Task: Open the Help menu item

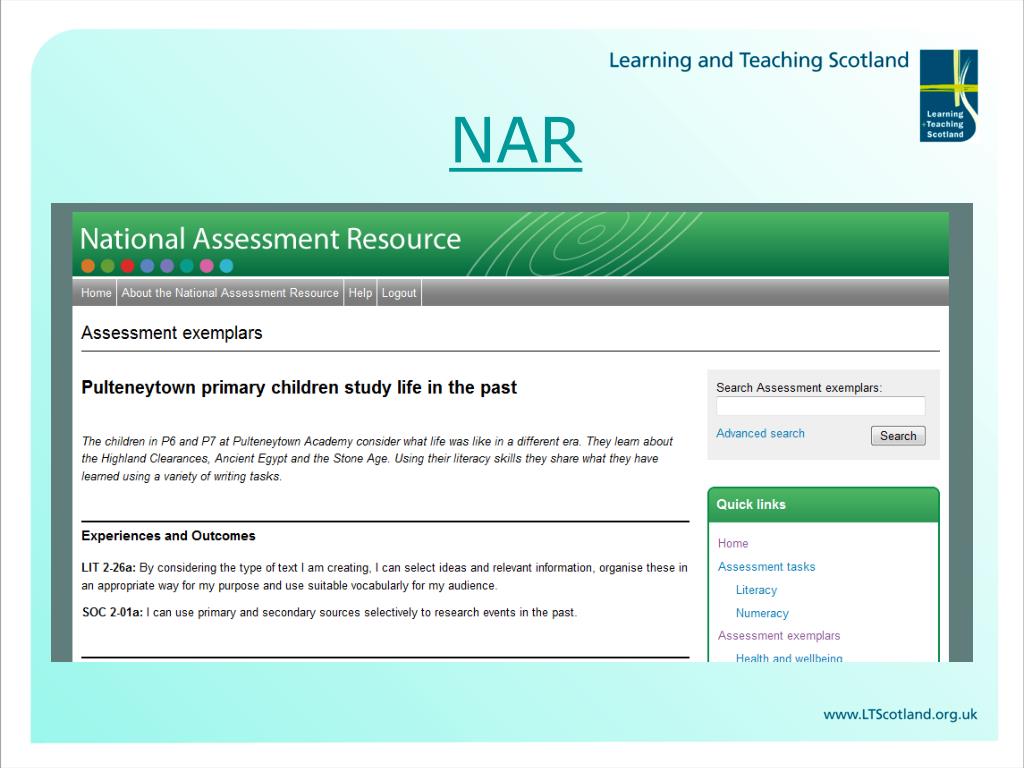Action: pyautogui.click(x=360, y=293)
